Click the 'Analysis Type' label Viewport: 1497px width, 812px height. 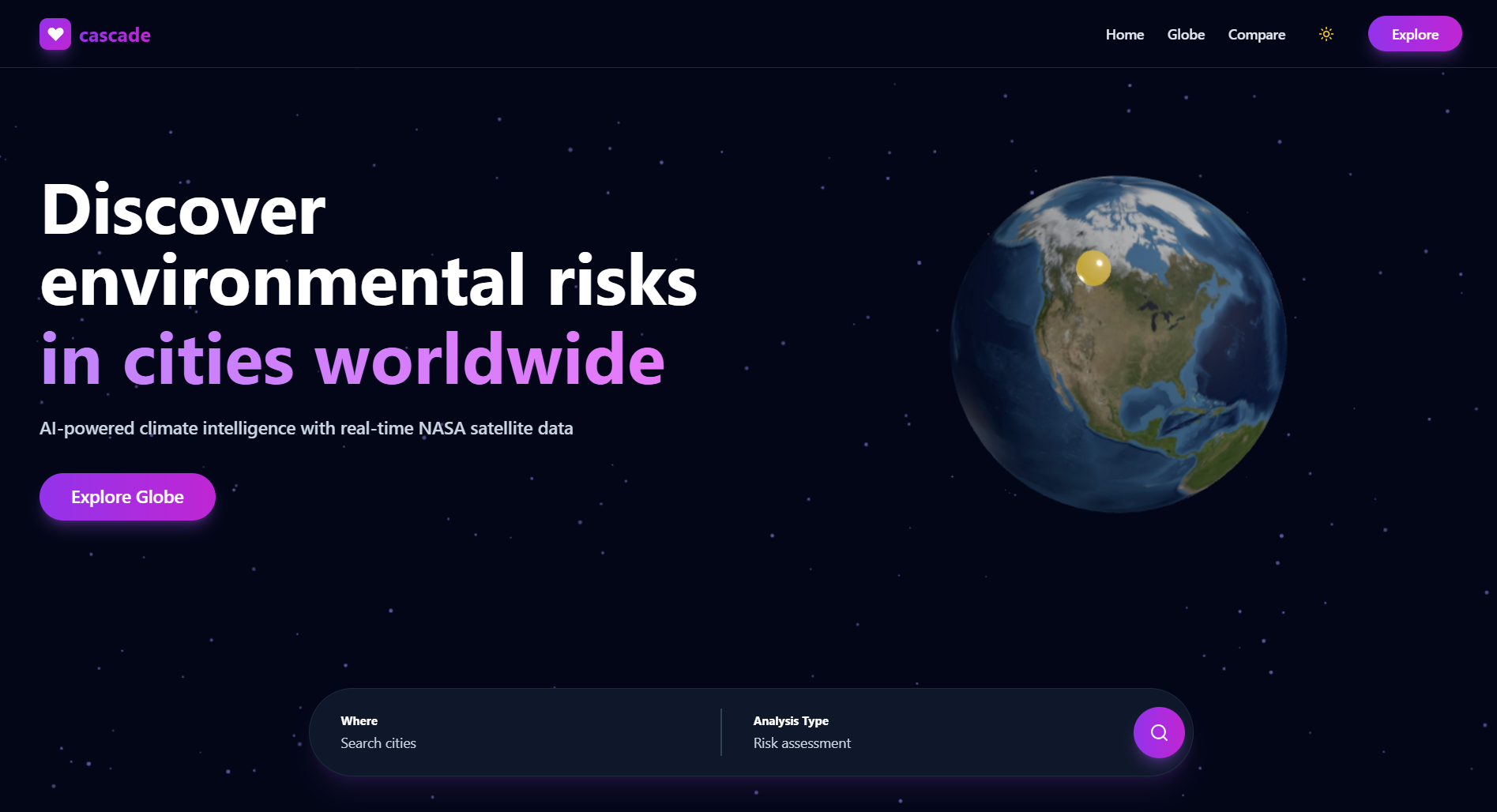tap(791, 720)
